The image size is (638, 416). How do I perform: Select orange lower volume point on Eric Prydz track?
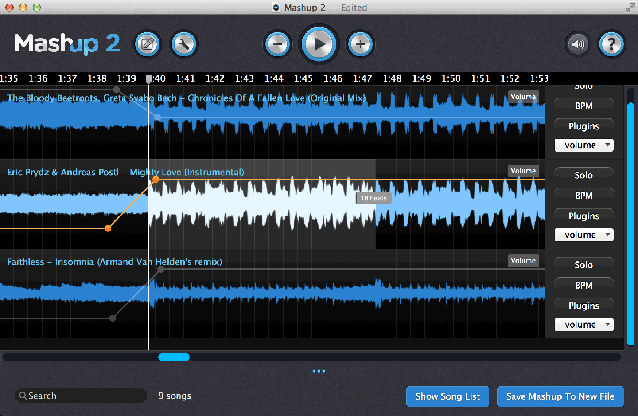tap(108, 228)
